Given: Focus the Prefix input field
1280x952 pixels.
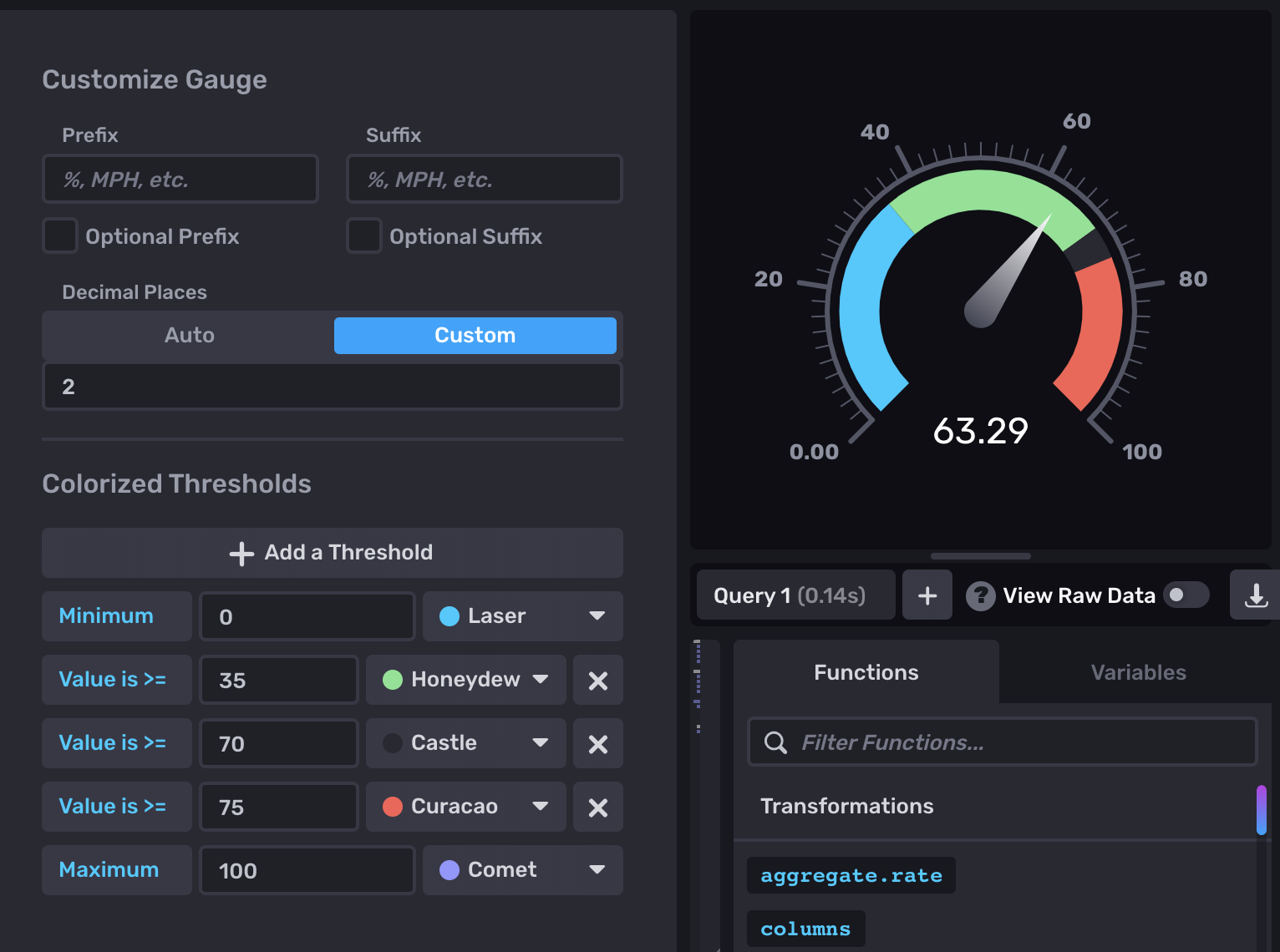Looking at the screenshot, I should click(180, 180).
